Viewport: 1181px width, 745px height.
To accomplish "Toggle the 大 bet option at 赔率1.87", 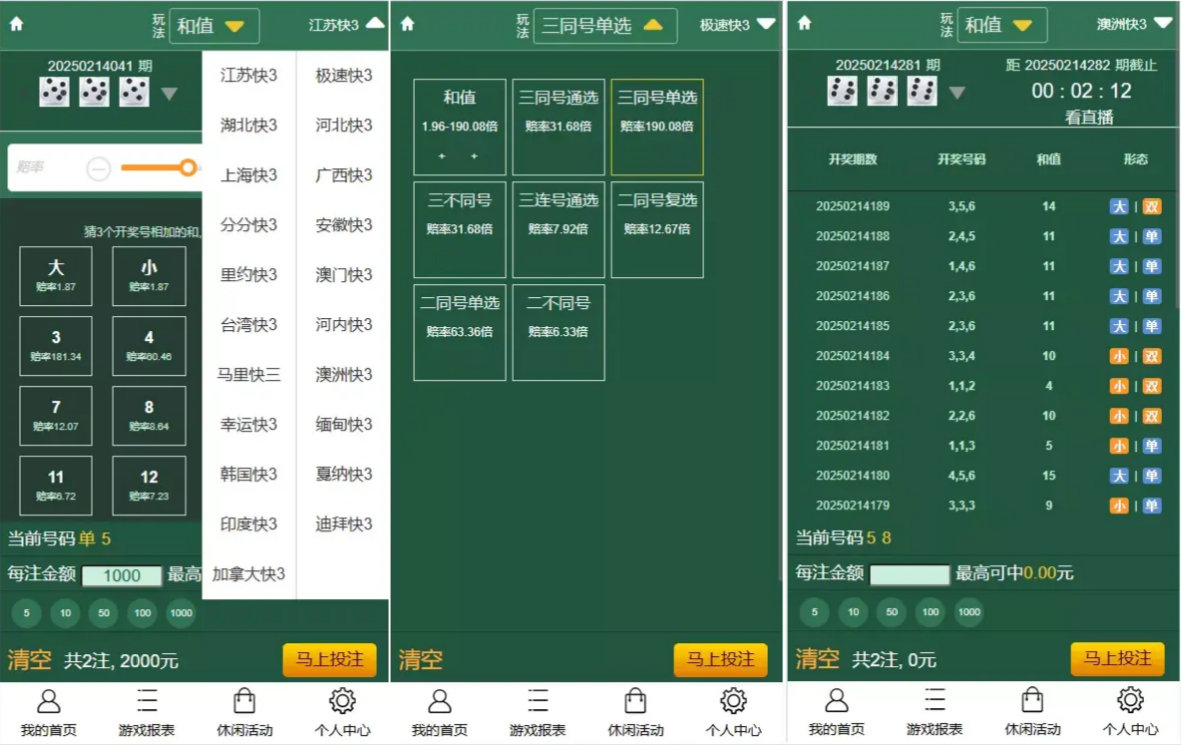I will pyautogui.click(x=56, y=276).
